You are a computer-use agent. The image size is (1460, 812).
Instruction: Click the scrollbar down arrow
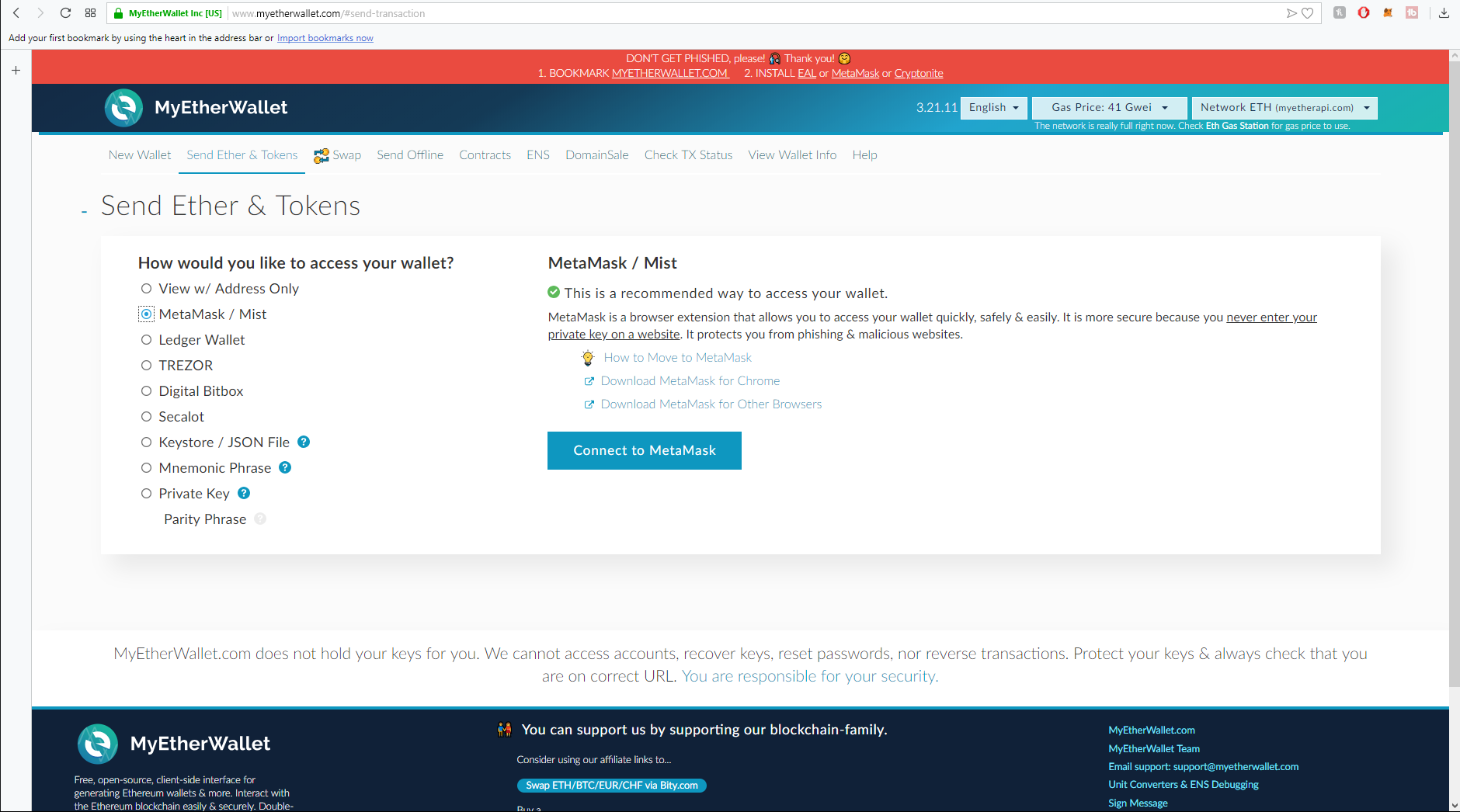tap(1455, 806)
